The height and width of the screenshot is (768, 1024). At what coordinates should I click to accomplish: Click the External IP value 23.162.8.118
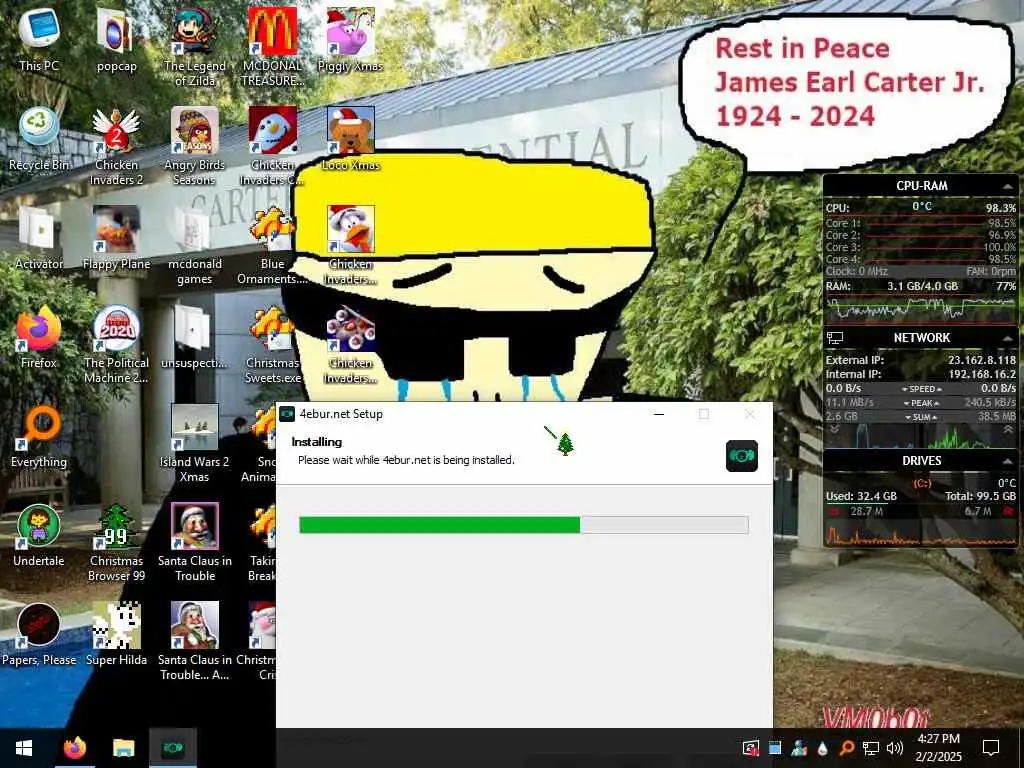[982, 360]
